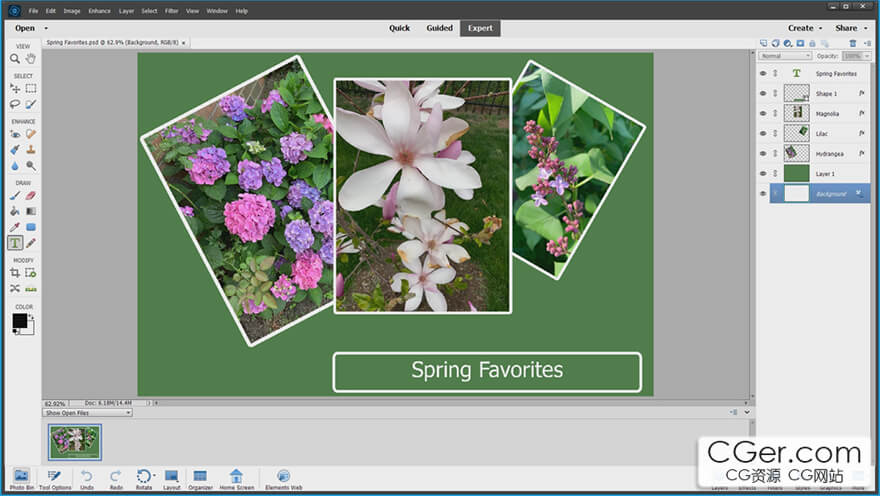Click the Create new layer icon
This screenshot has height=496, width=880.
763,43
